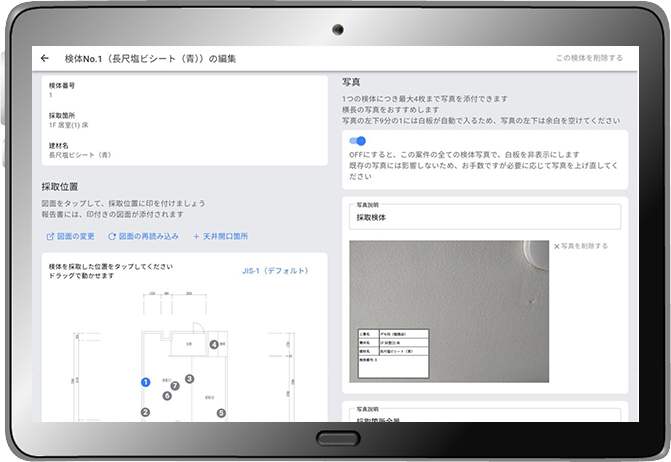Image resolution: width=671 pixels, height=462 pixels.
Task: Click the 写真説明 field with 採取検体
Action: (485, 217)
